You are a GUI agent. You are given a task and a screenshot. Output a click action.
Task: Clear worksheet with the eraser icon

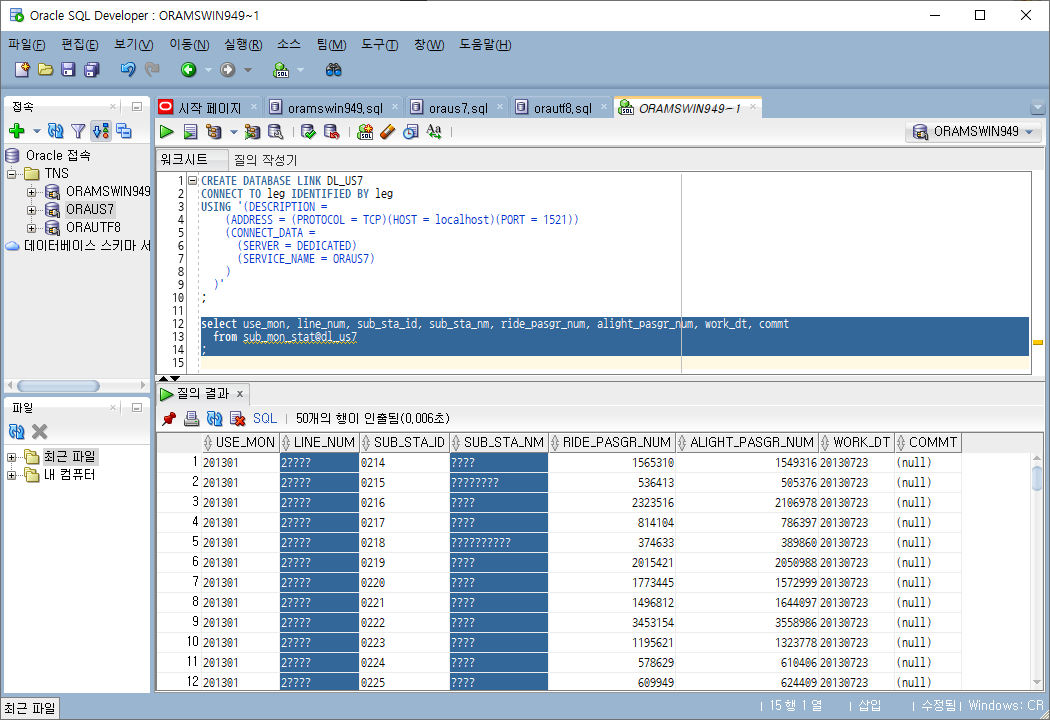point(388,132)
